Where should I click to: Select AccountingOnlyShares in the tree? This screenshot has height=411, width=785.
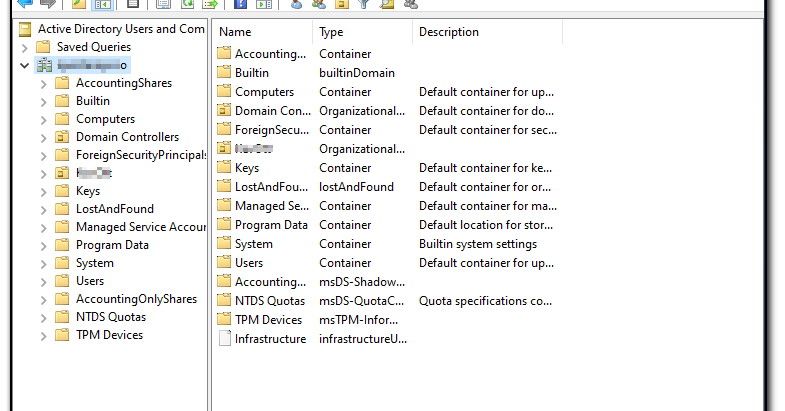(136, 299)
